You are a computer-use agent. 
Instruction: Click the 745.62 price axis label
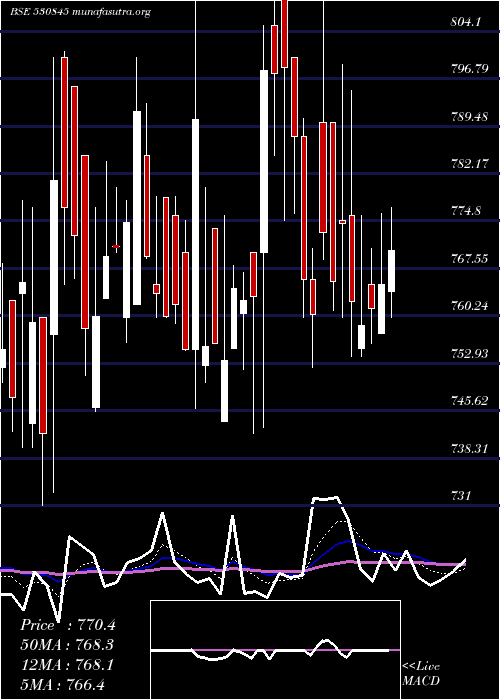tap(469, 400)
